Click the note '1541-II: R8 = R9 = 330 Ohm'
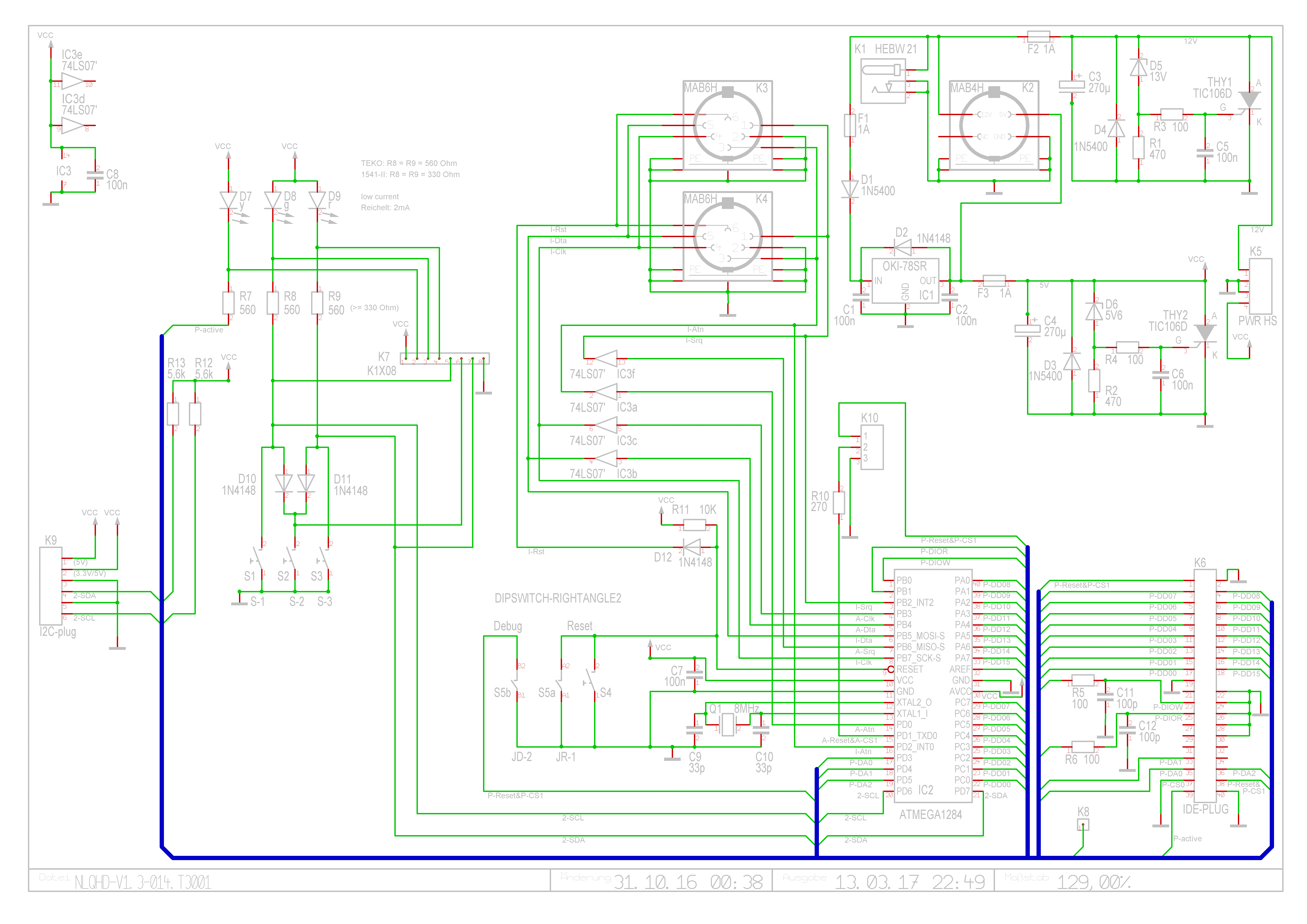The width and height of the screenshot is (1307, 924). coord(410,175)
